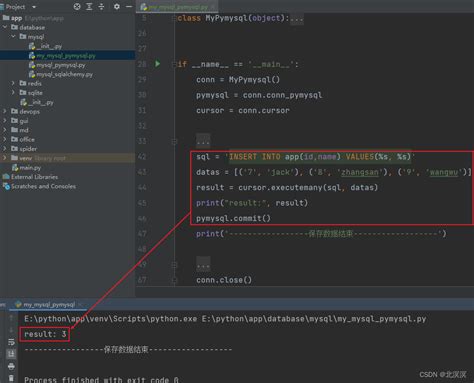
Task: Expand folded region fold marker at line 49
Action: pos(174,265)
